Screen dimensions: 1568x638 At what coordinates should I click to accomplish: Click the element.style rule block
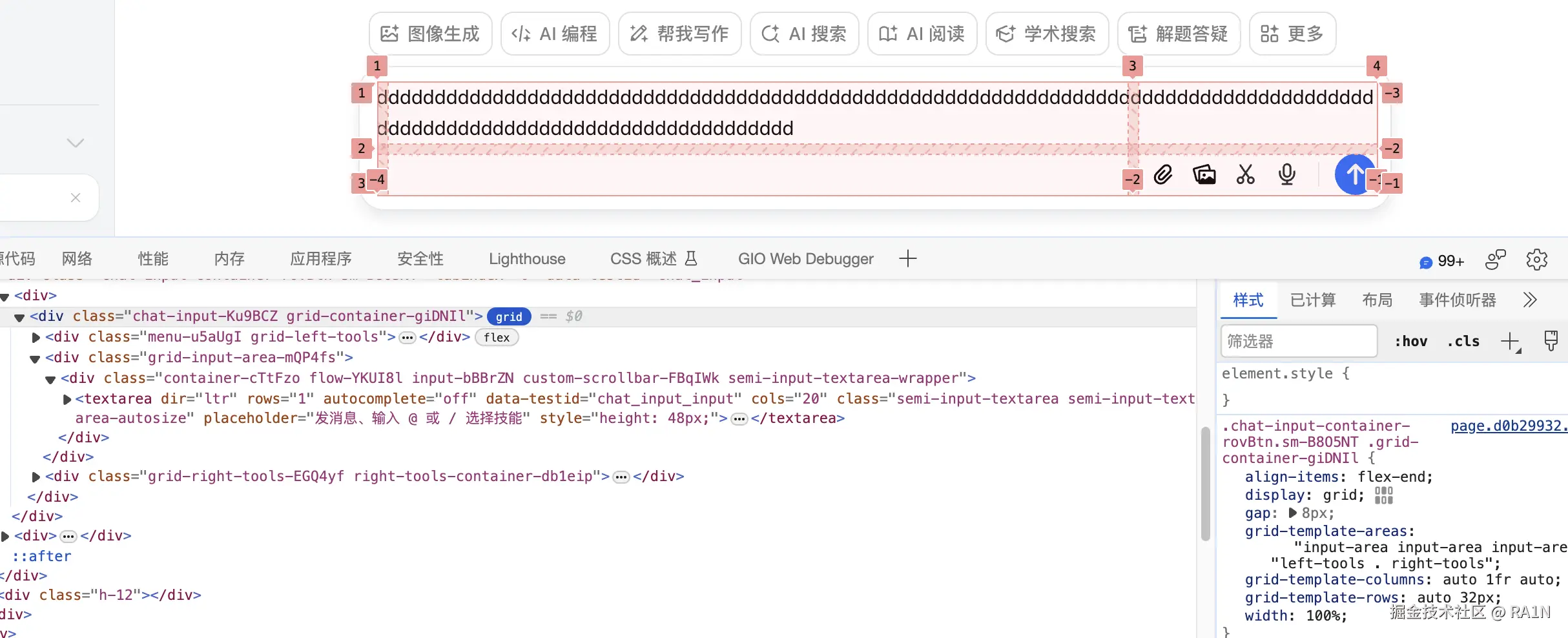pos(1394,386)
